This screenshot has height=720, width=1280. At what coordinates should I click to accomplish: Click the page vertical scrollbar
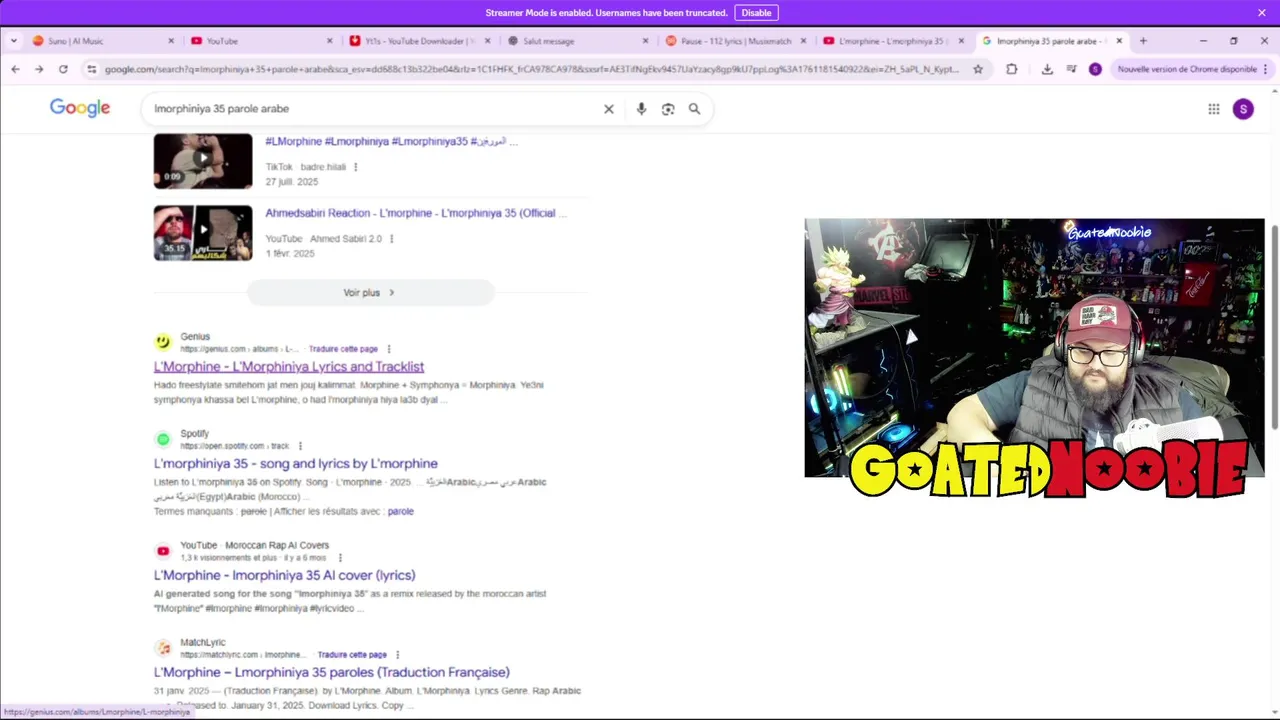coord(1274,328)
